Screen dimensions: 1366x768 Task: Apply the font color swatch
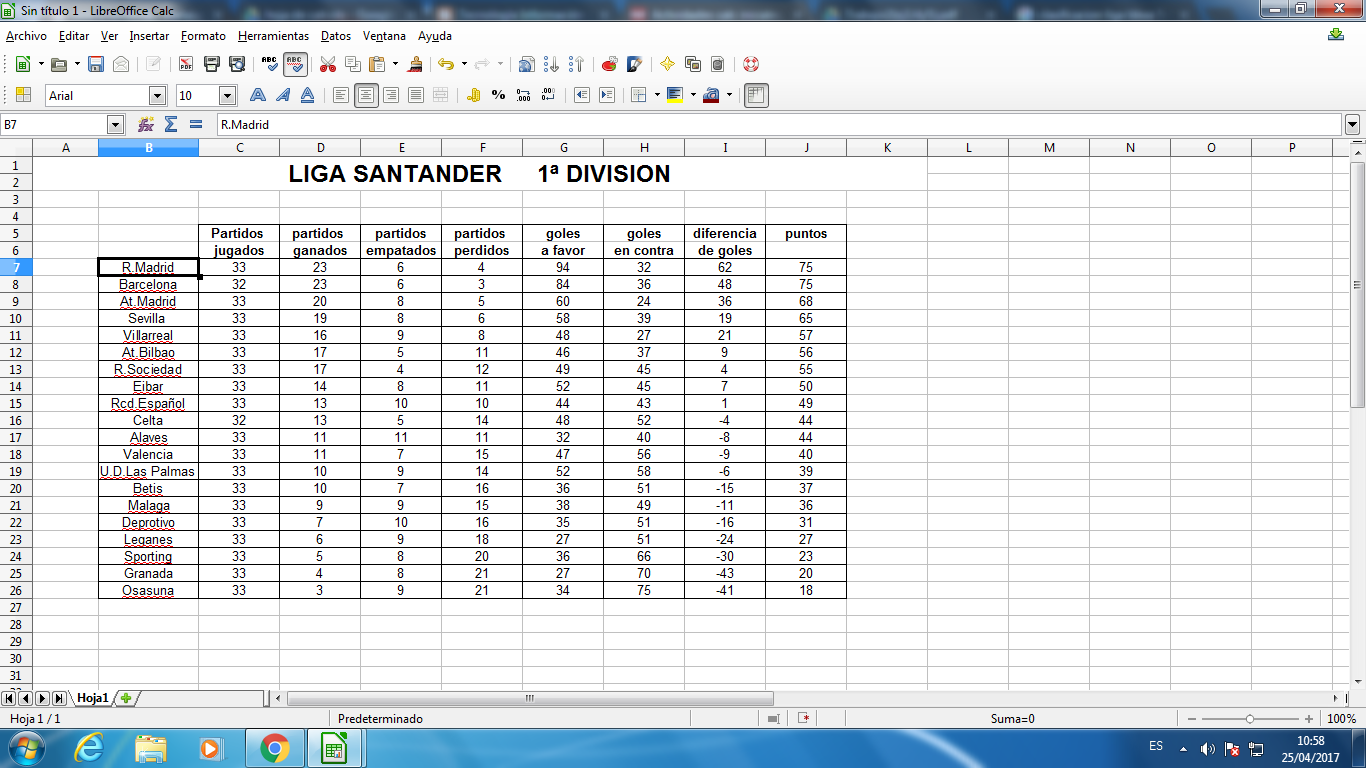click(711, 95)
